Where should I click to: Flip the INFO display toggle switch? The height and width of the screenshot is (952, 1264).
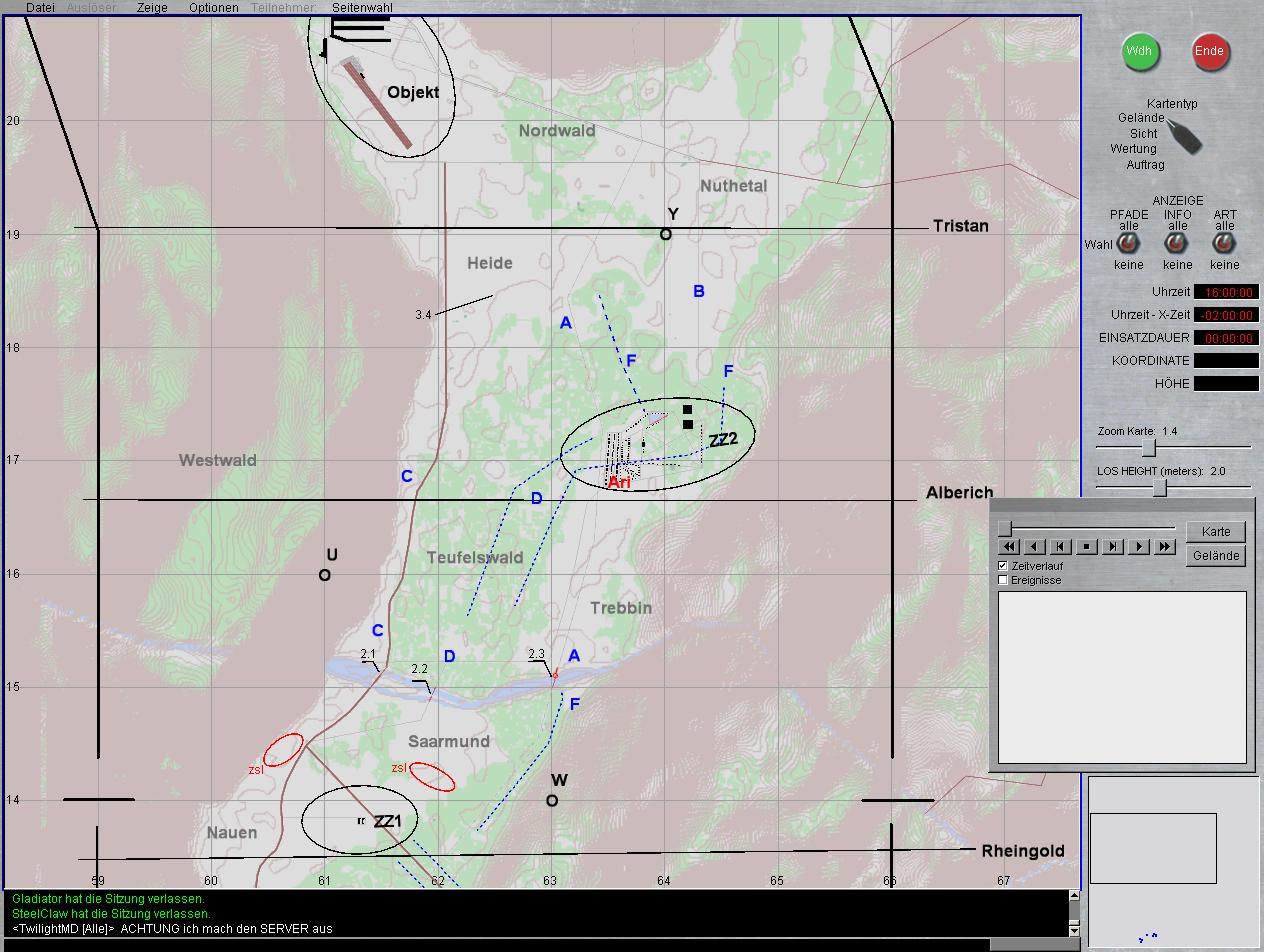point(1177,244)
